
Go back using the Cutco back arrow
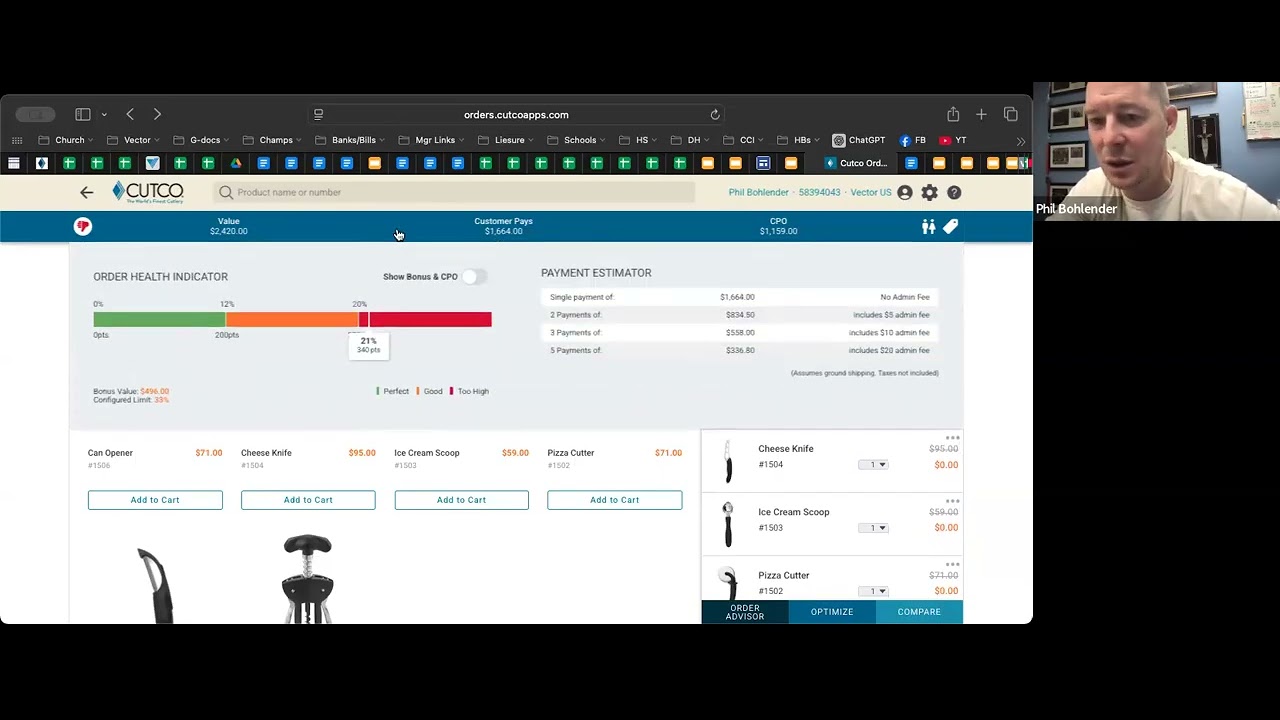86,193
